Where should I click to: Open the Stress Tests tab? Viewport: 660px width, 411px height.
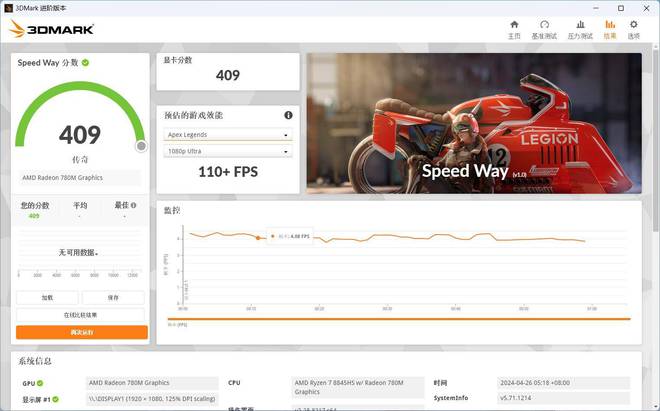click(x=580, y=30)
